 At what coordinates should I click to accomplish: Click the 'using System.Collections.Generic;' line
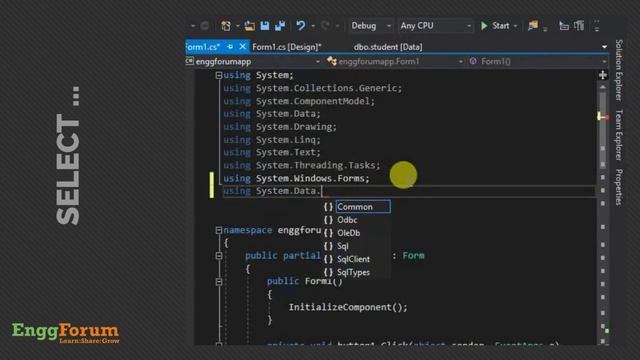click(x=313, y=88)
